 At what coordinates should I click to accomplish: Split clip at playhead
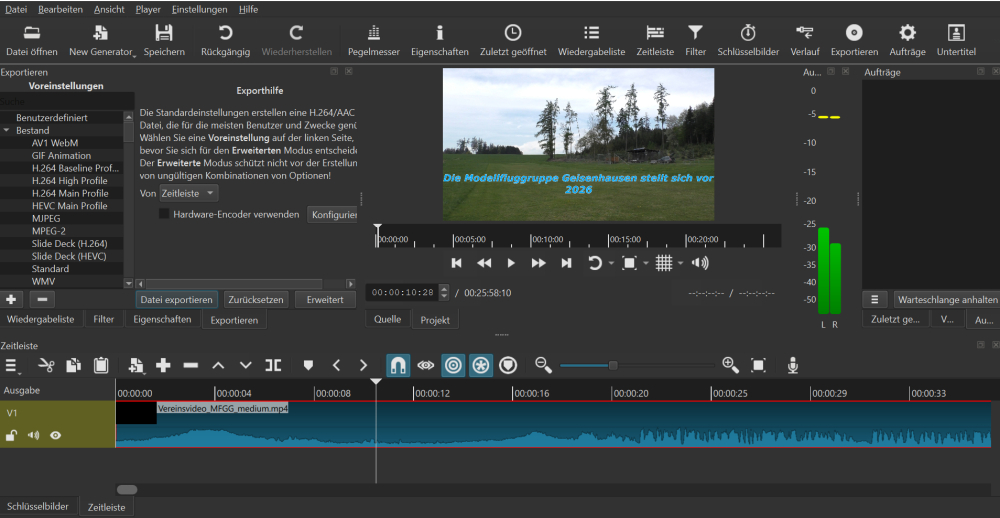click(x=274, y=365)
